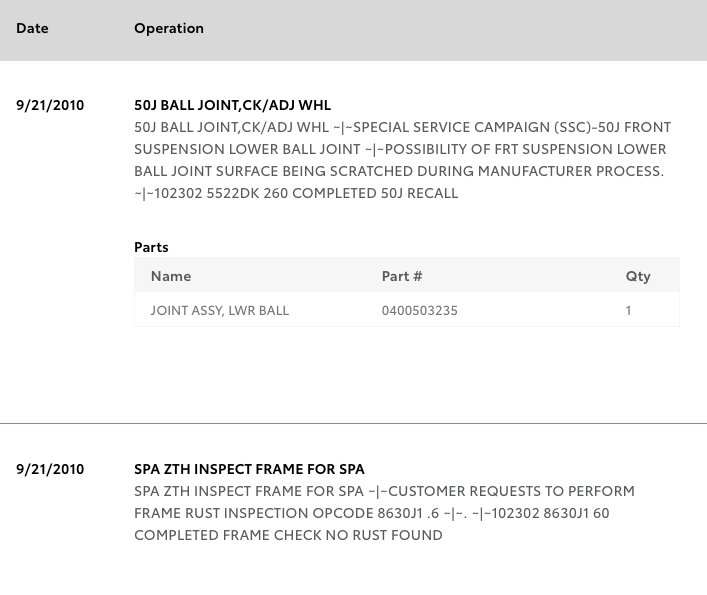Click COMPLETED FRAME CHECK NO RUST FOUND text
Viewport: 707px width, 595px height.
288,535
